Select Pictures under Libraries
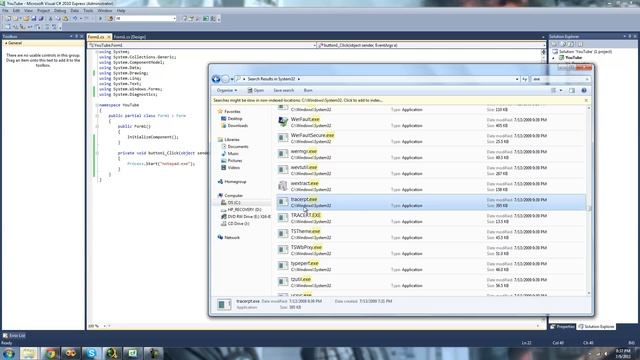The height and width of the screenshot is (360, 640). (x=231, y=160)
